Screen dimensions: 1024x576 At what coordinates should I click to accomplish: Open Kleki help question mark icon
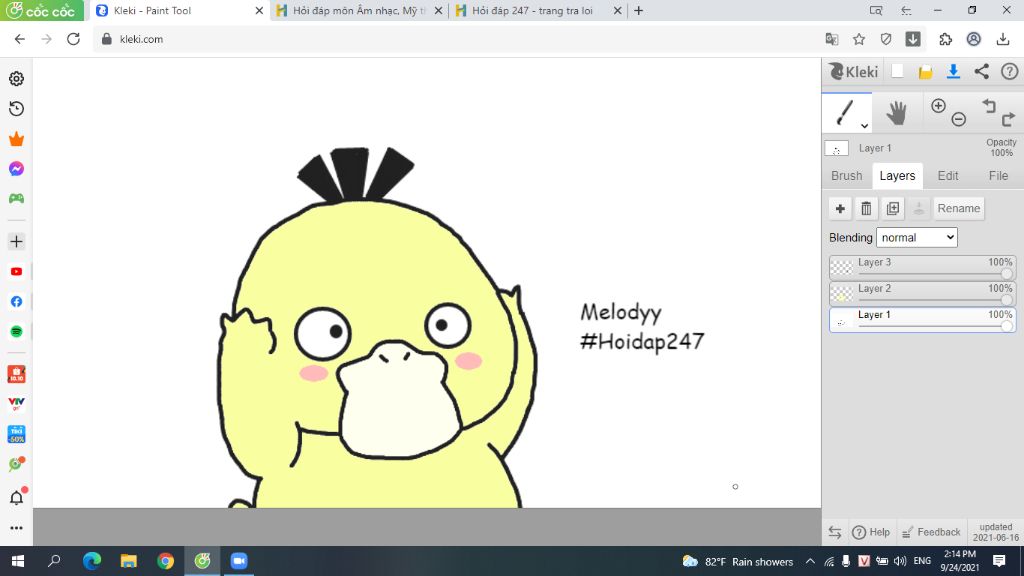(1010, 71)
